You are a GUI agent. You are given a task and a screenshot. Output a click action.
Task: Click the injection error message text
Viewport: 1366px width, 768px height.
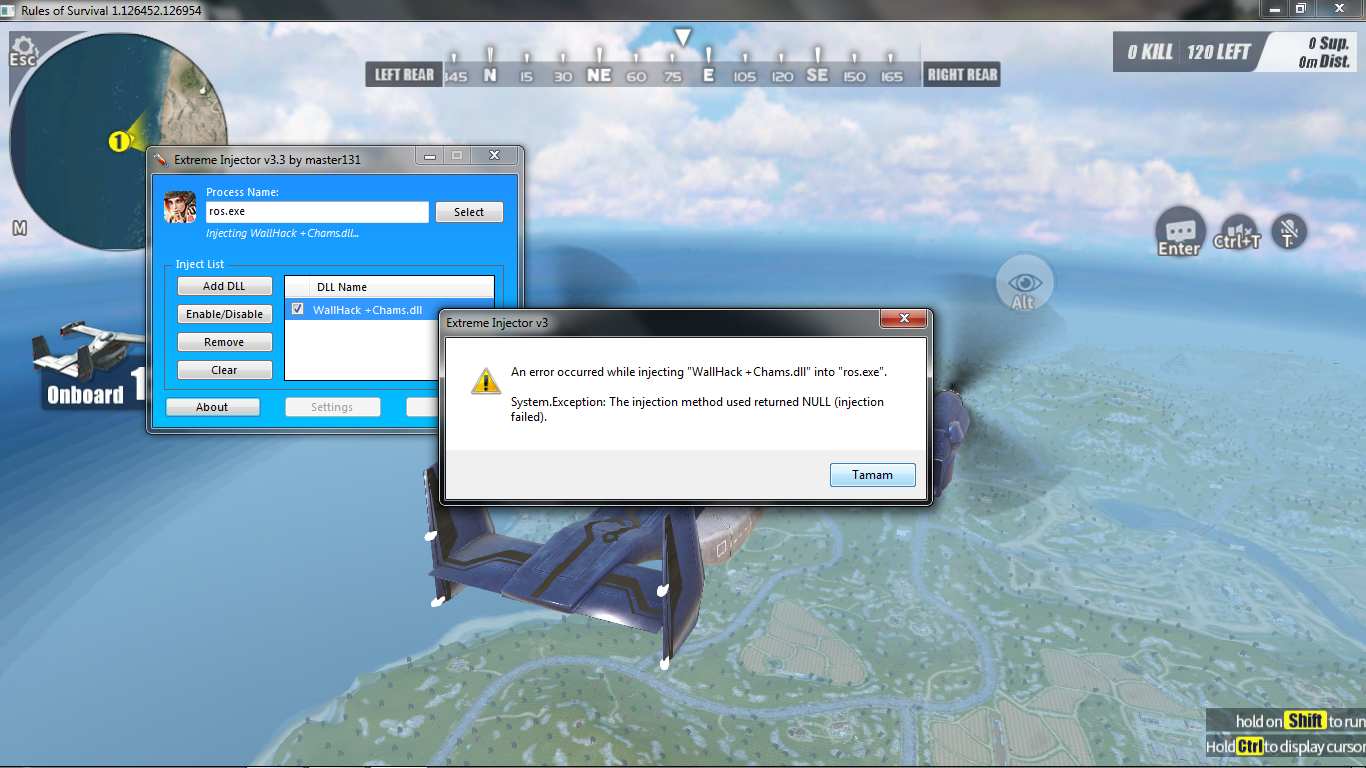(698, 394)
